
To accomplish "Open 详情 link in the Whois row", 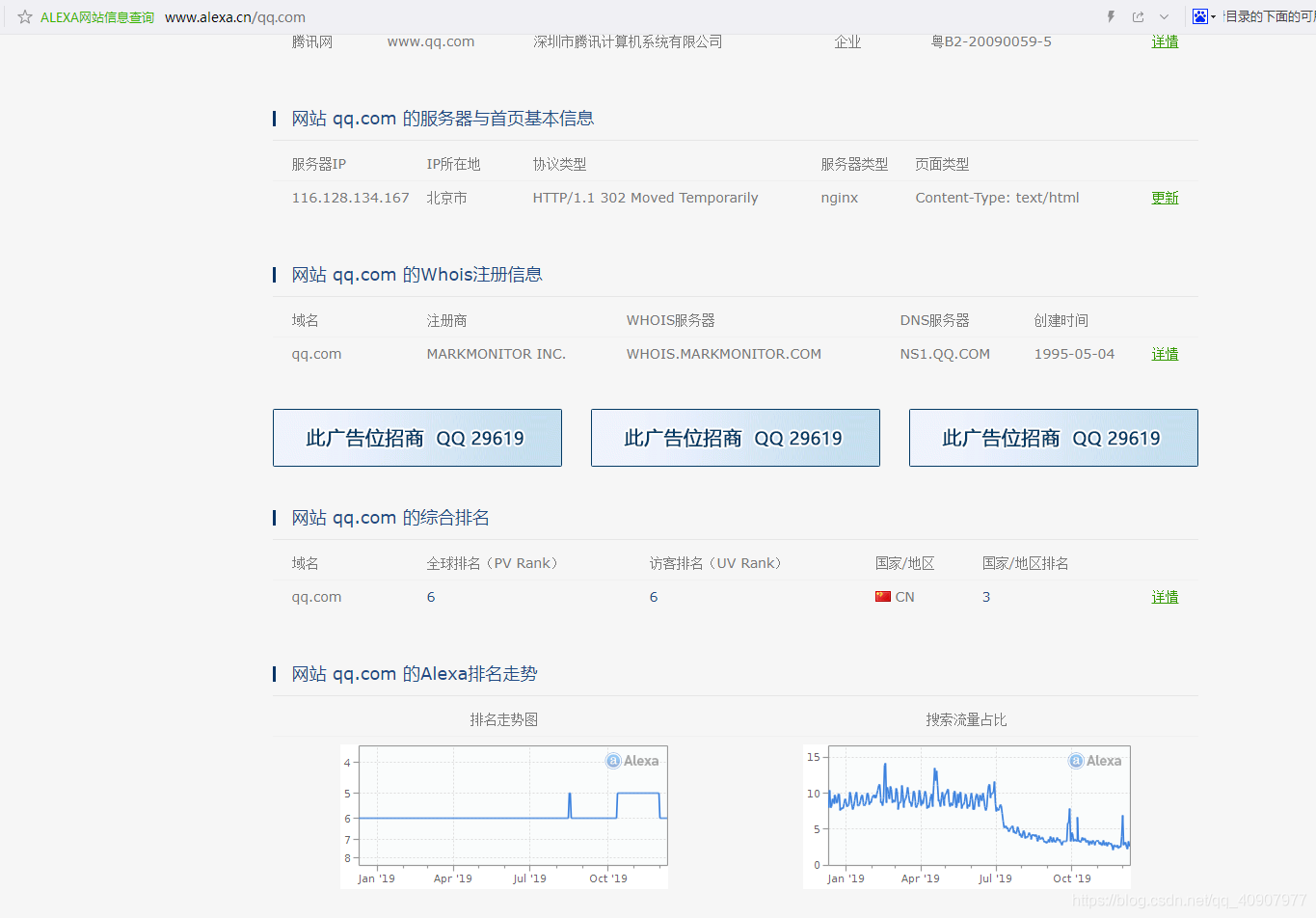I will [x=1165, y=354].
